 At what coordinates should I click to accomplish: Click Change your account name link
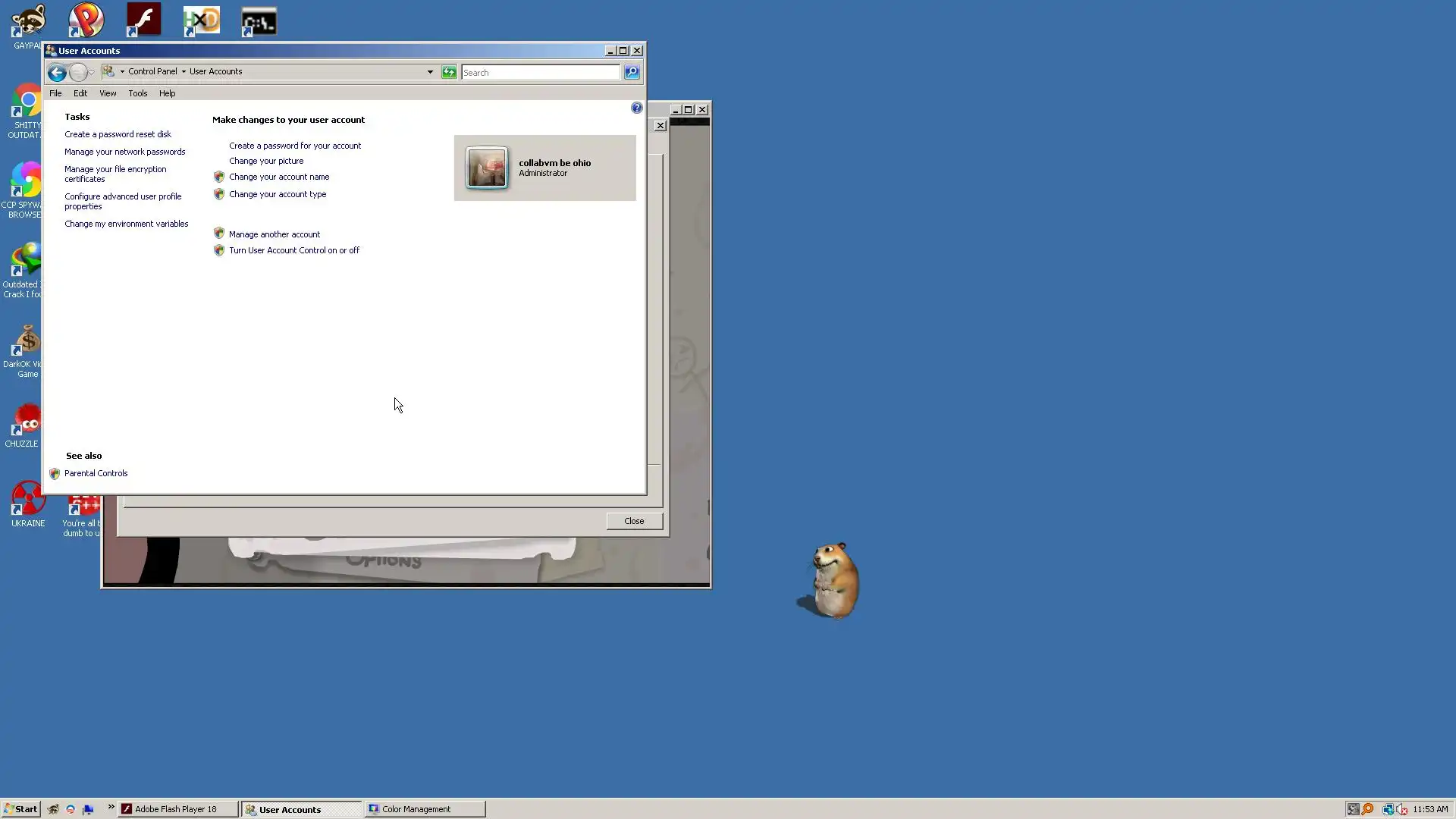(278, 177)
